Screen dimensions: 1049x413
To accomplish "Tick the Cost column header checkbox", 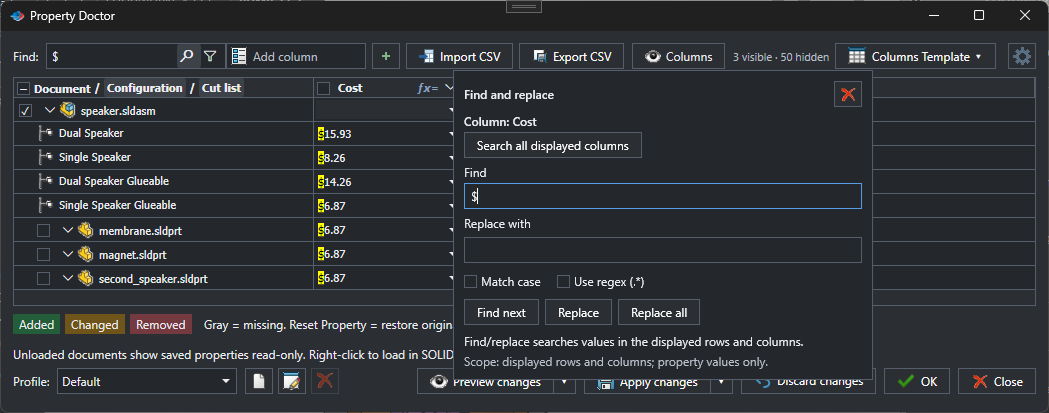I will click(324, 88).
